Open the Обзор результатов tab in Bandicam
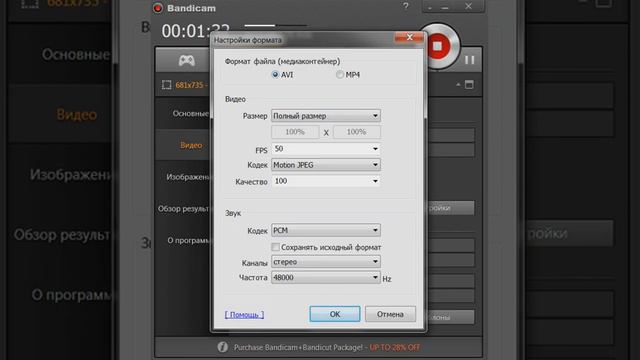Image resolution: width=640 pixels, height=360 pixels. 184,209
